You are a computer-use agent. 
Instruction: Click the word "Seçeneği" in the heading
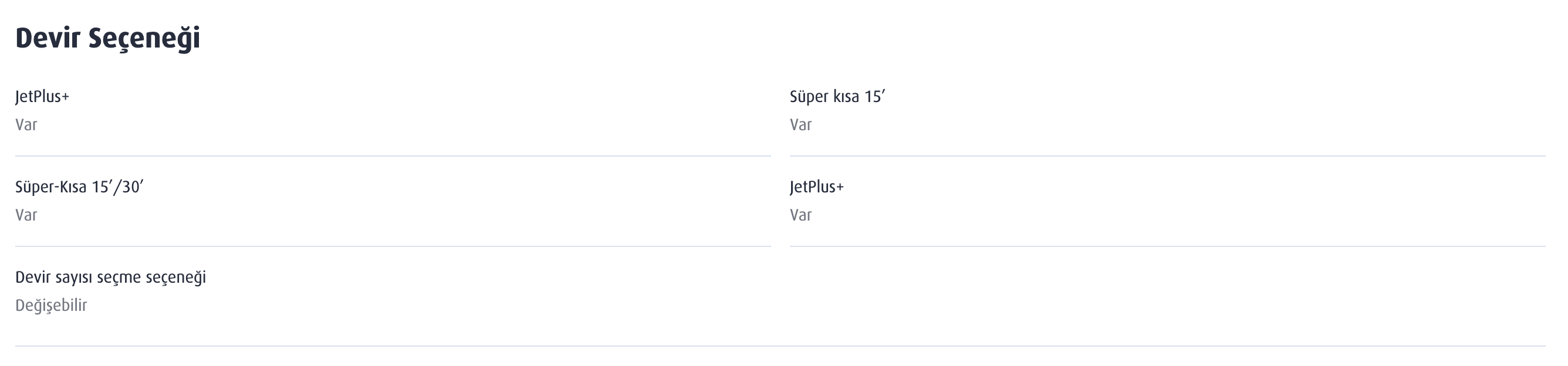[x=144, y=39]
